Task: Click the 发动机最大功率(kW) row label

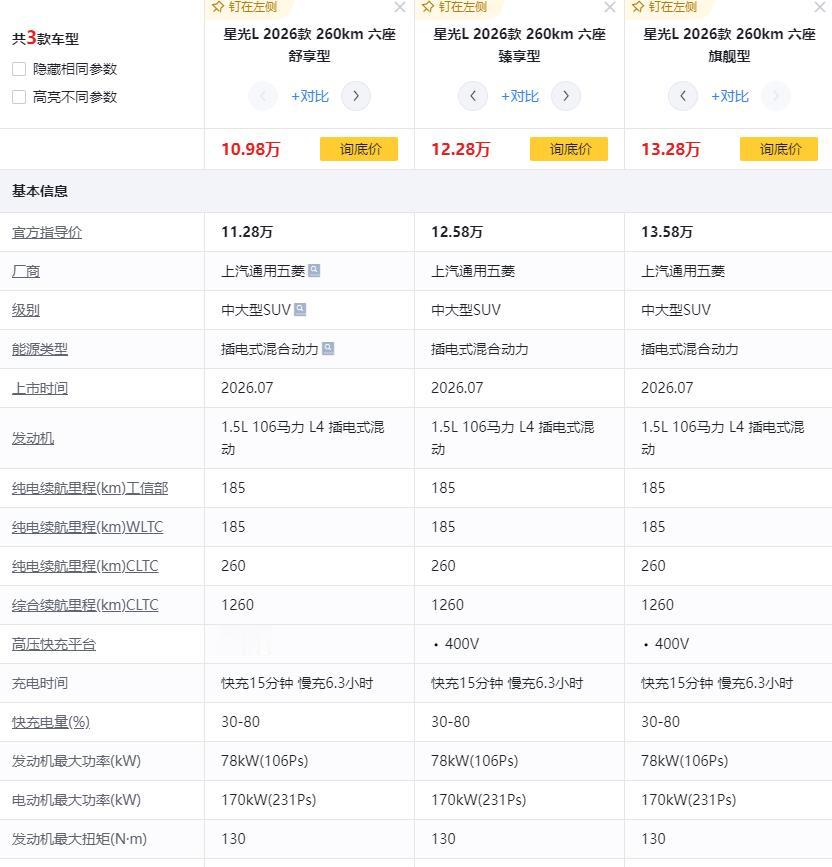Action: pos(76,761)
